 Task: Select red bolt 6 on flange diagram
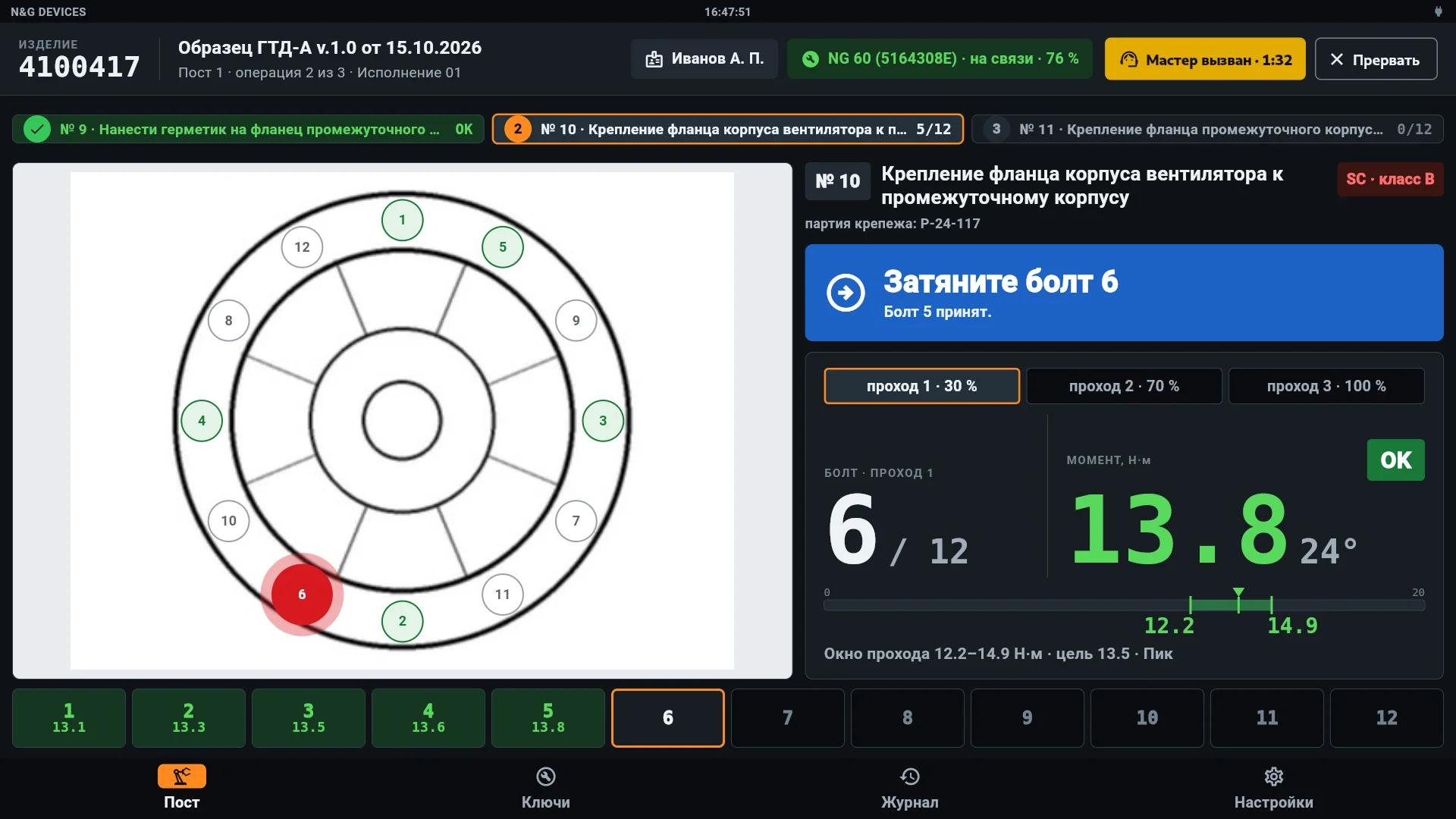(x=302, y=595)
